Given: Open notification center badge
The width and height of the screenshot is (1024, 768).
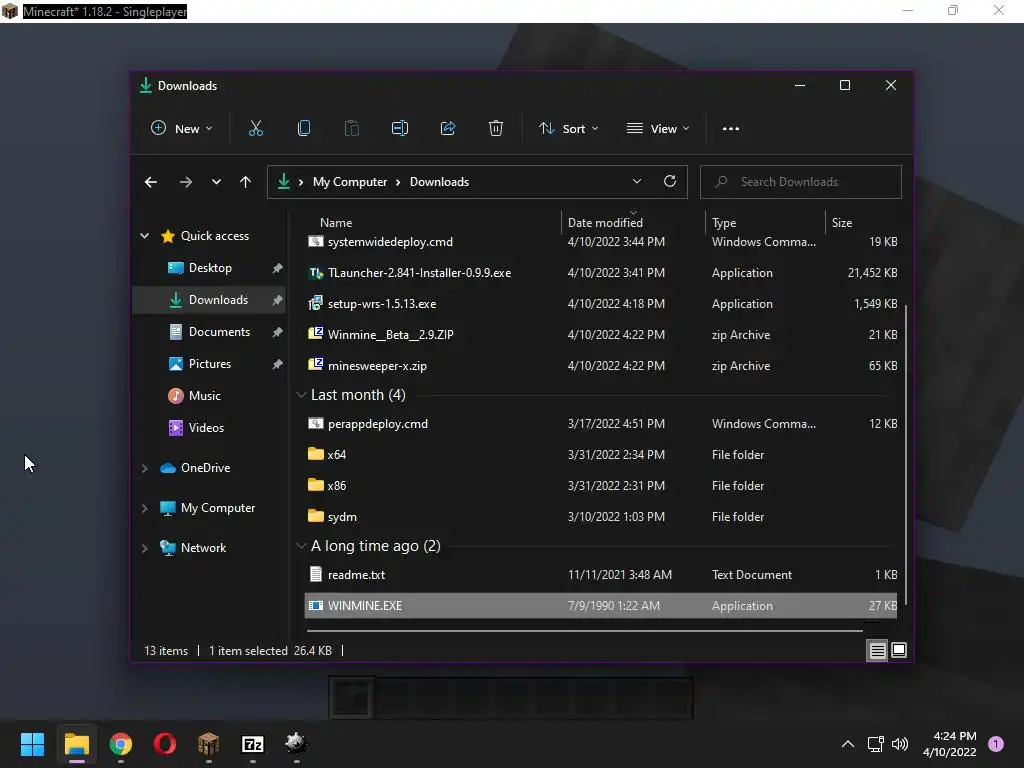Looking at the screenshot, I should [x=996, y=744].
